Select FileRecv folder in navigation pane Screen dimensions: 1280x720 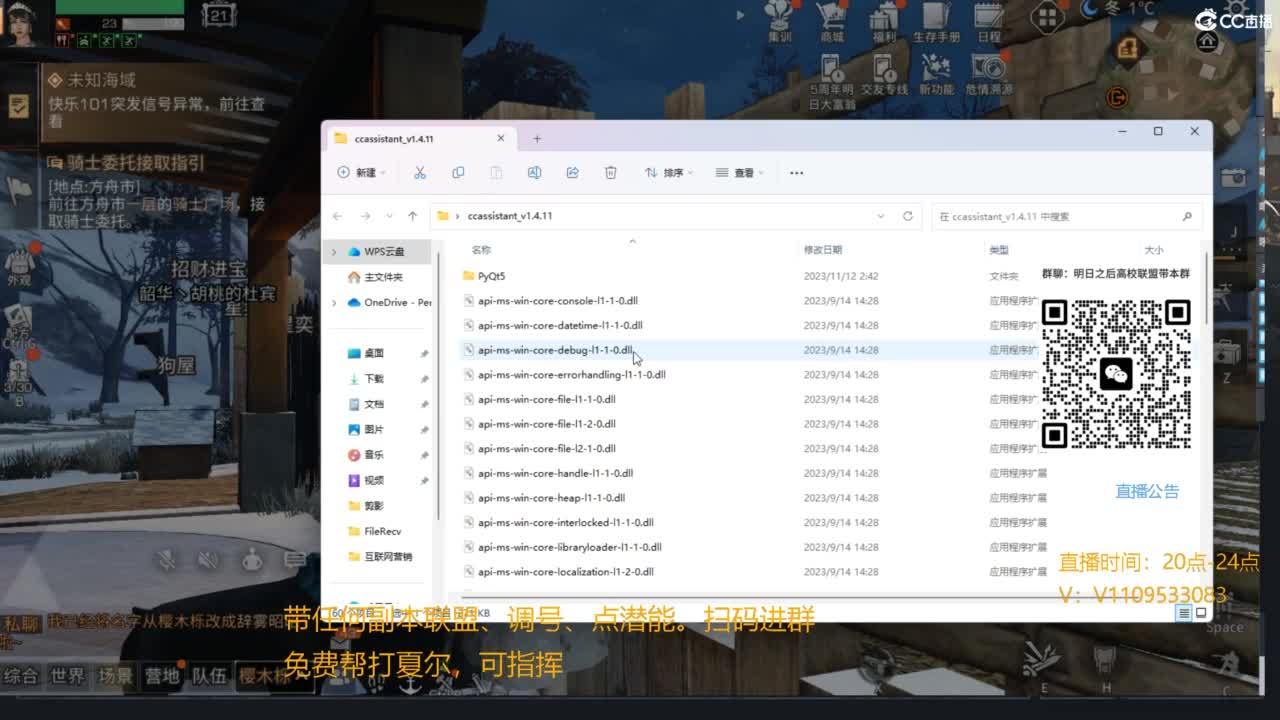click(382, 531)
